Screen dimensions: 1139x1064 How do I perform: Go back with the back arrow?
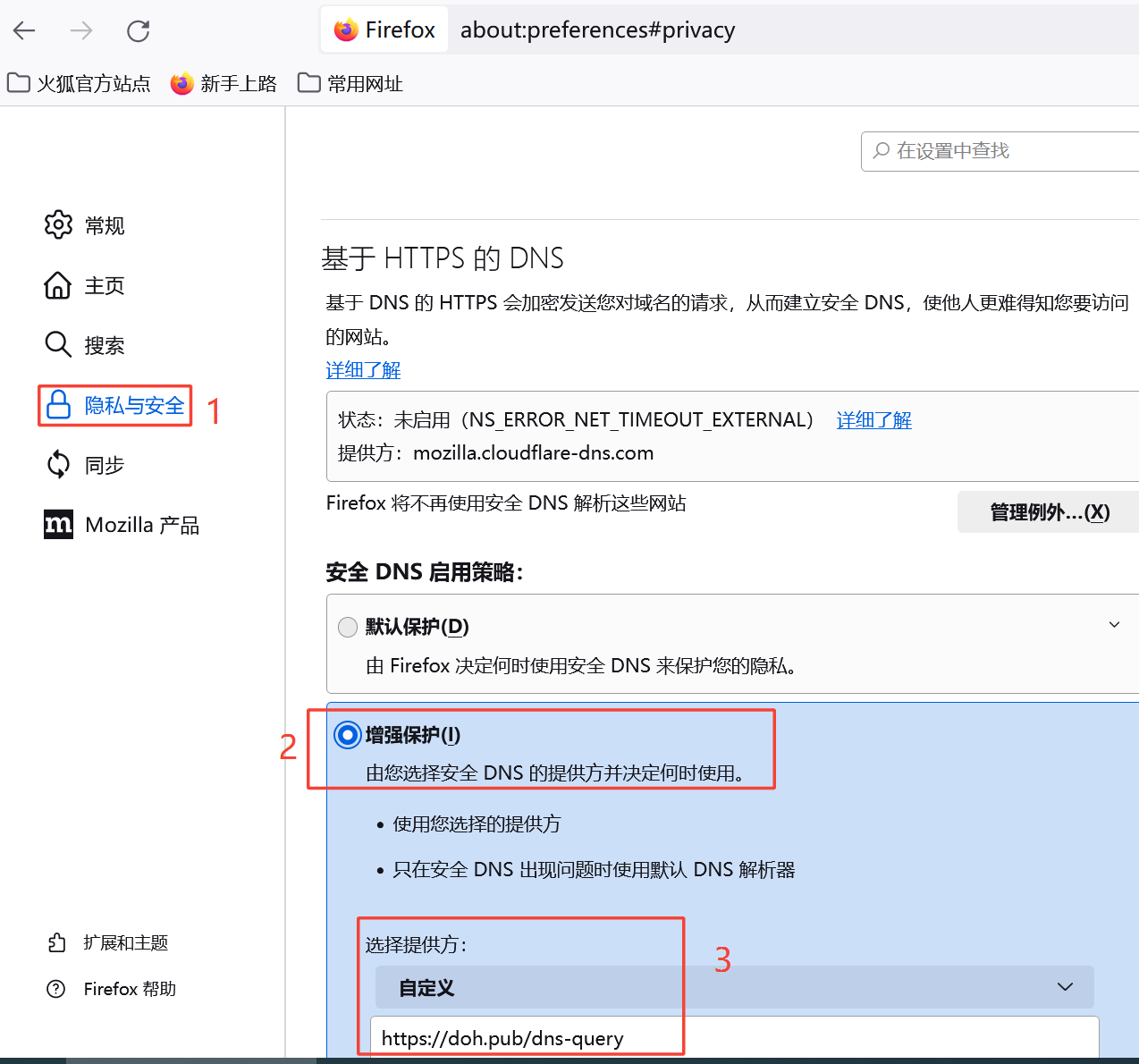24,31
